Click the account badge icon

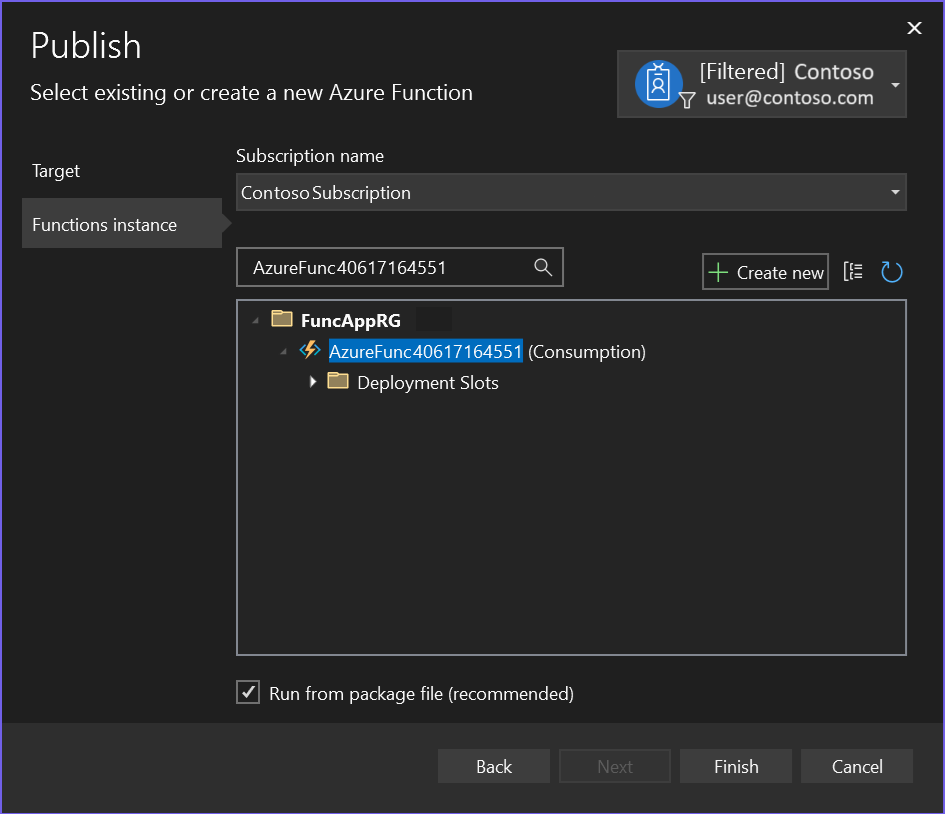tap(657, 84)
